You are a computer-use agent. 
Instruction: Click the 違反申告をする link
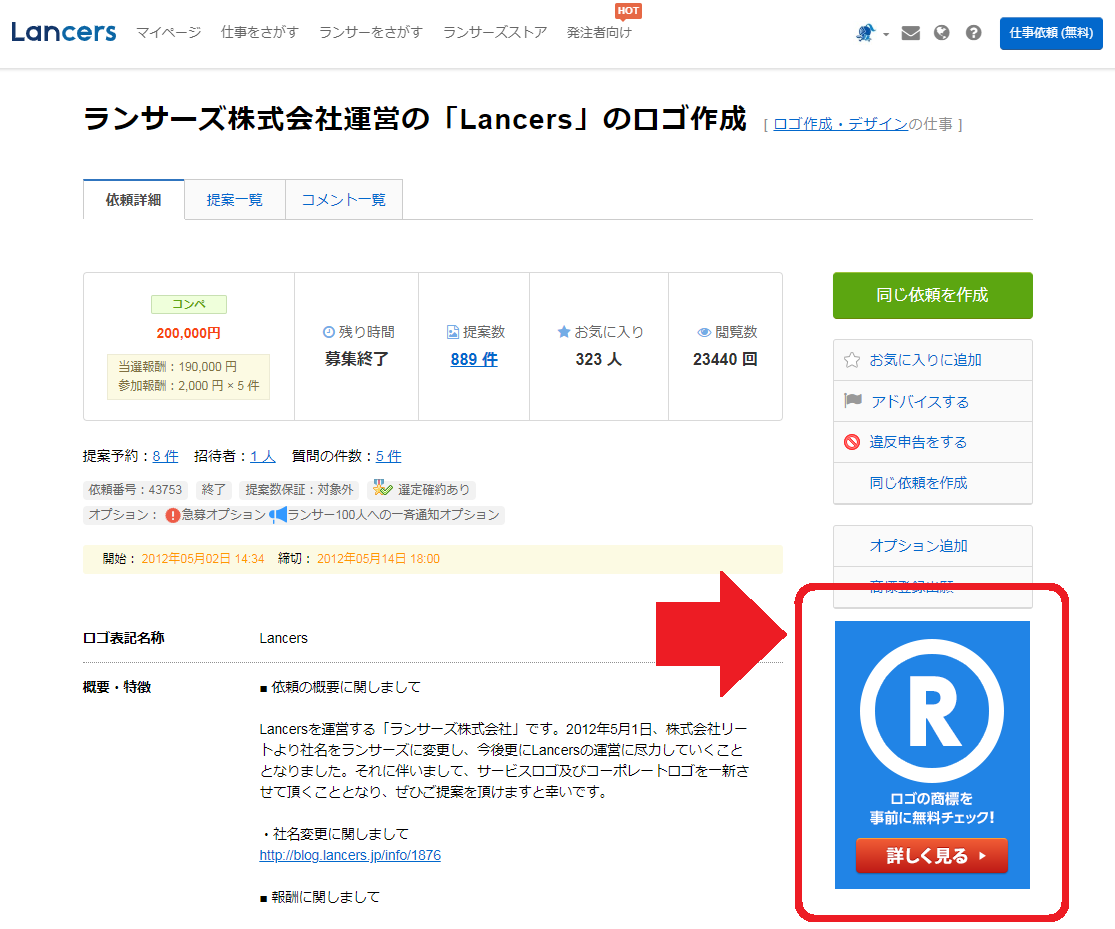(x=918, y=442)
